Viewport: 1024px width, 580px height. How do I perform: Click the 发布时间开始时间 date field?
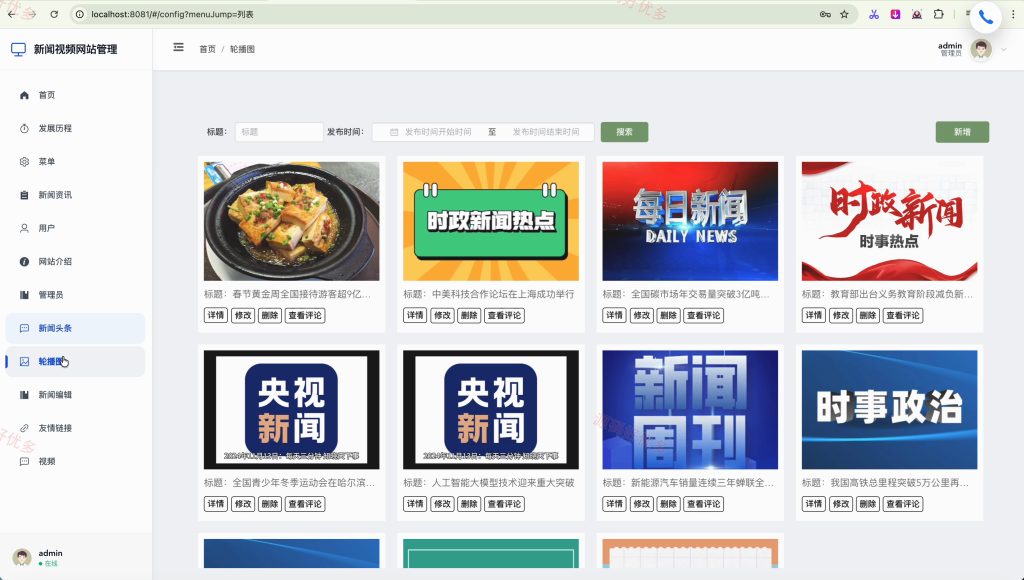[438, 132]
